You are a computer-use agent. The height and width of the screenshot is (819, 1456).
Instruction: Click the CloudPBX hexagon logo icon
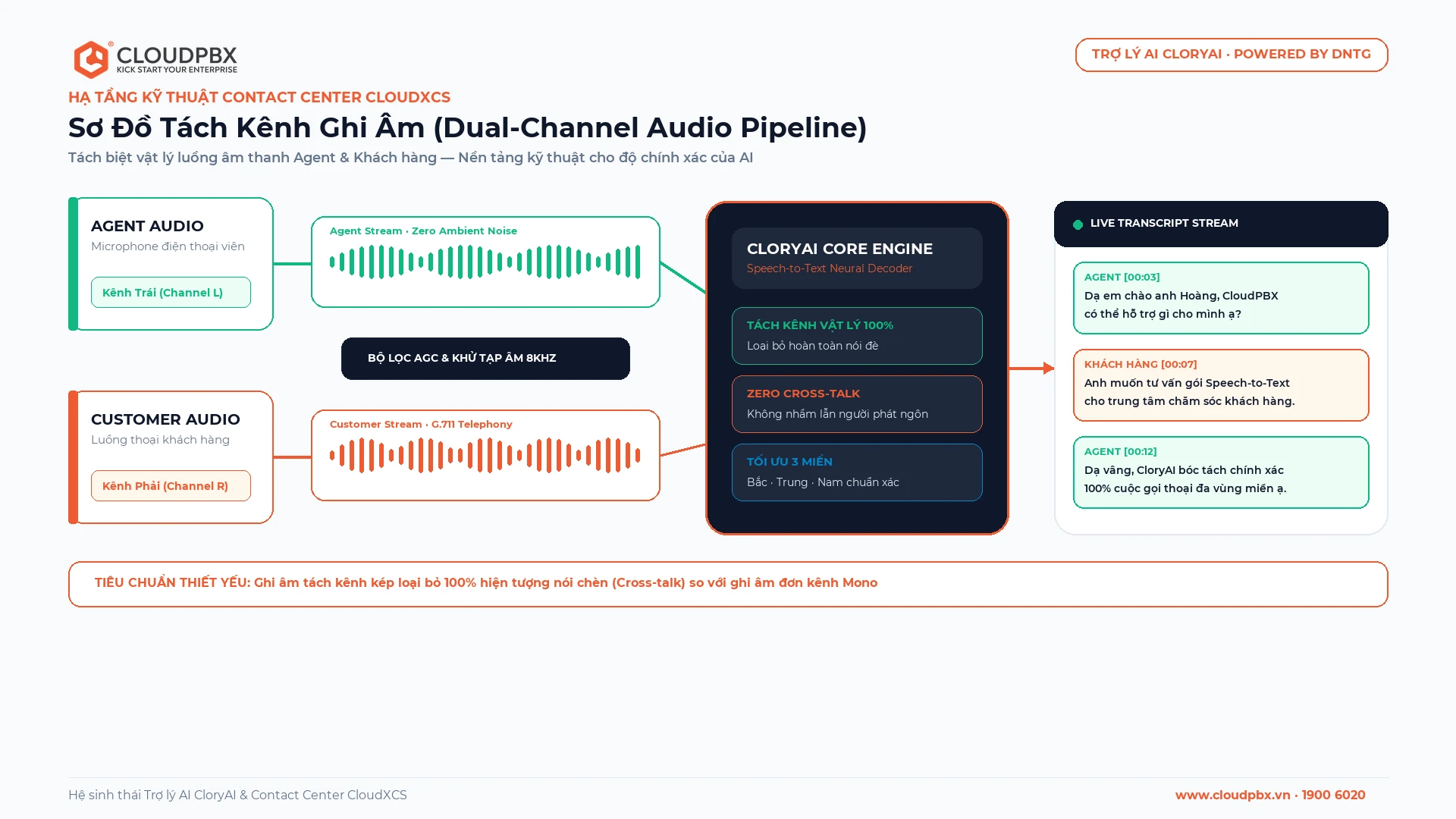92,59
